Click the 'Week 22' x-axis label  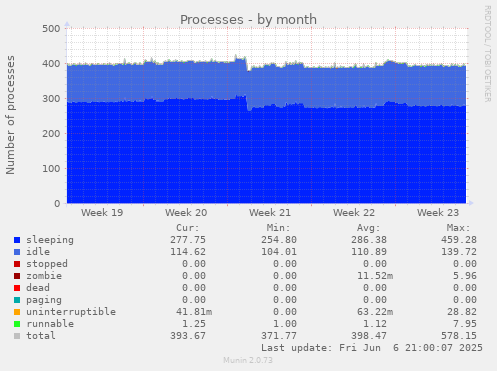pyautogui.click(x=354, y=213)
